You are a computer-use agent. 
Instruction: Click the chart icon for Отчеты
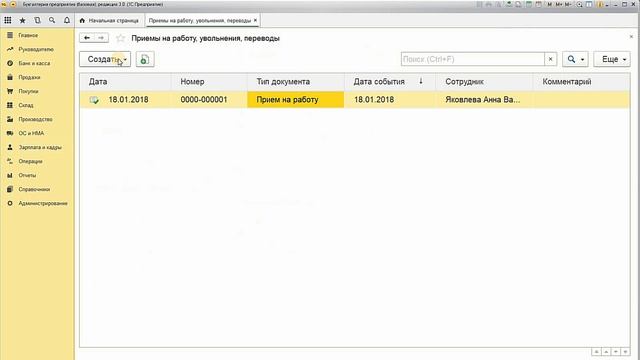(x=10, y=175)
